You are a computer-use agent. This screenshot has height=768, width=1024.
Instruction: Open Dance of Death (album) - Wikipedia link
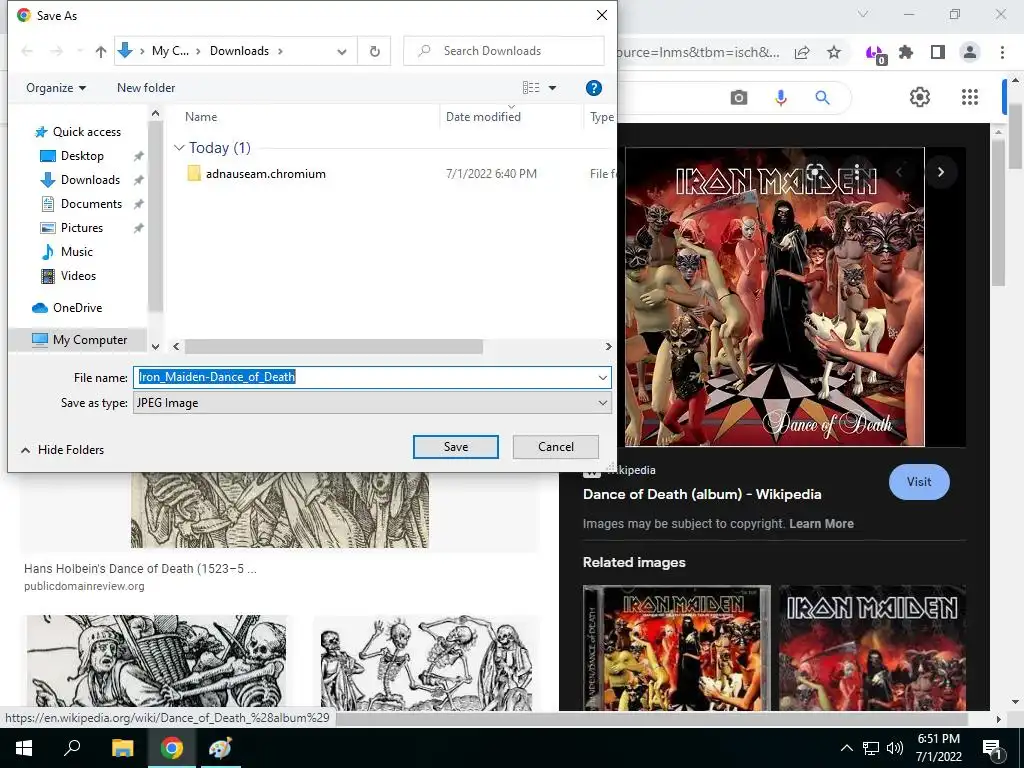(x=702, y=494)
